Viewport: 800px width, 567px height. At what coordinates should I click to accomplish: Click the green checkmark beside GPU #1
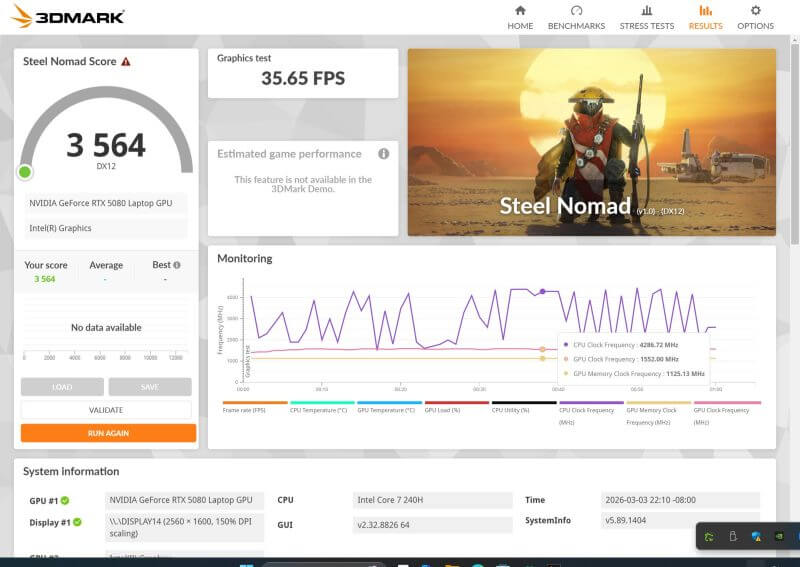(65, 500)
